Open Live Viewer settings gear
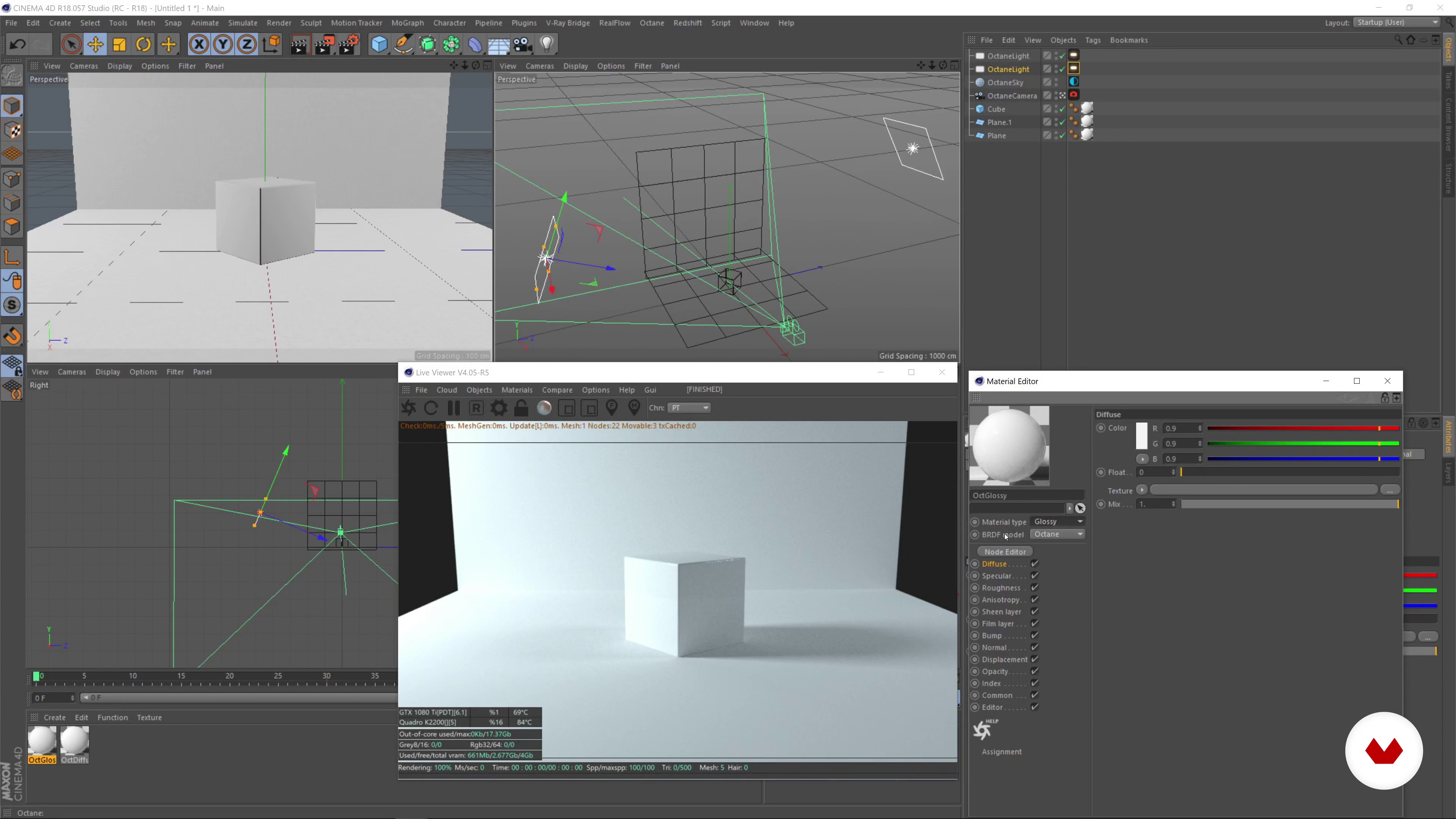 (x=499, y=408)
